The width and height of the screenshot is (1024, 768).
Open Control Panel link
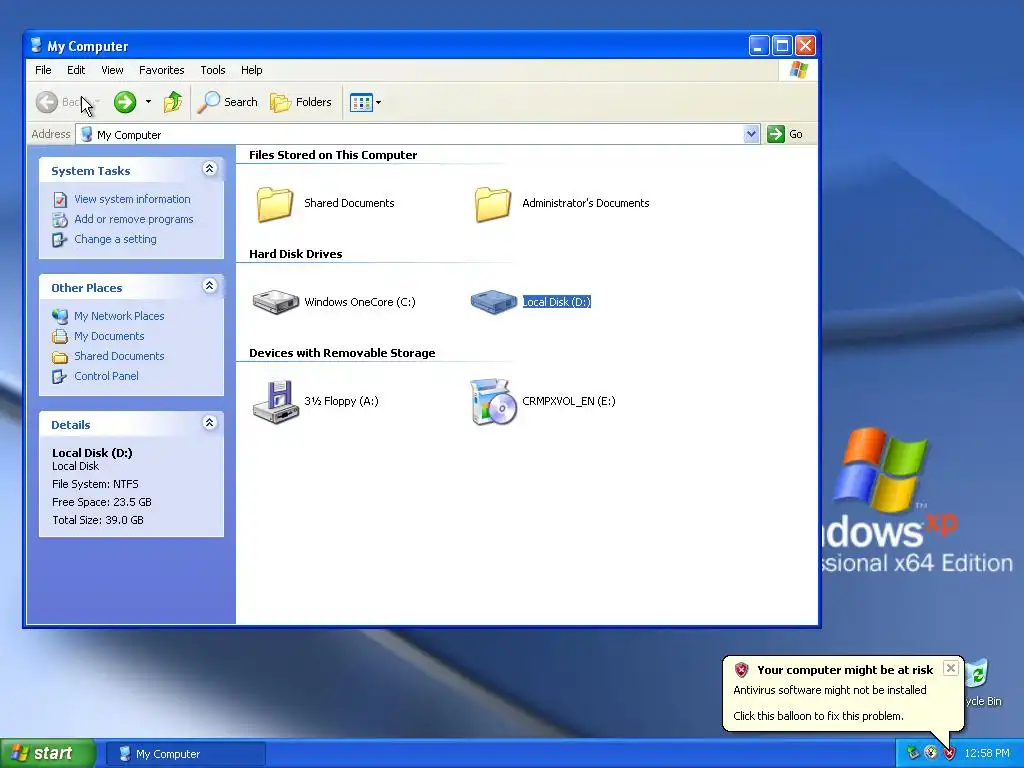coord(106,376)
